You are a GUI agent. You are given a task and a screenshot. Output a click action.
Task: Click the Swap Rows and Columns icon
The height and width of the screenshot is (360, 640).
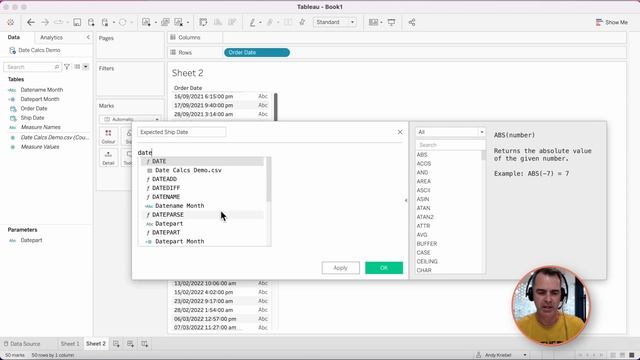(203, 22)
